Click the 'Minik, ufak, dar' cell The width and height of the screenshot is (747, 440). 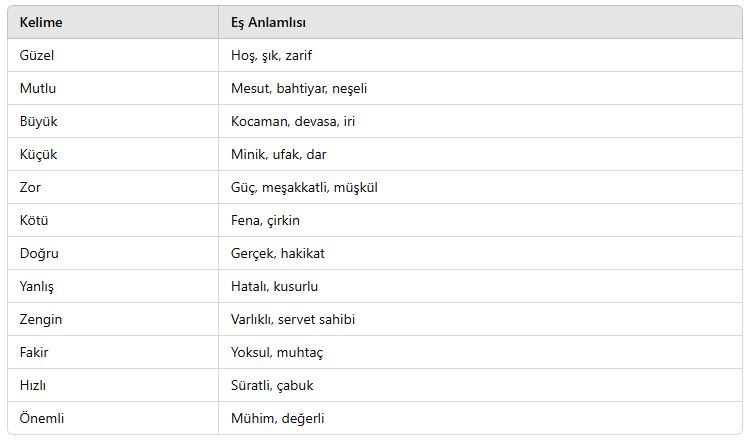tap(480, 154)
